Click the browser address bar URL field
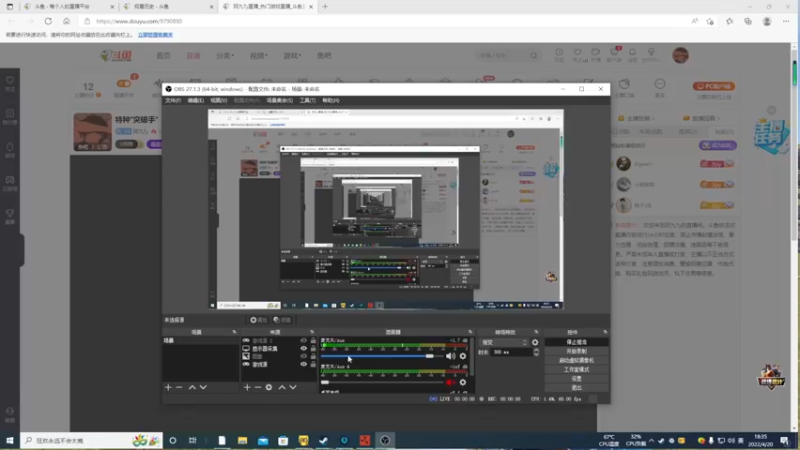 (383, 21)
